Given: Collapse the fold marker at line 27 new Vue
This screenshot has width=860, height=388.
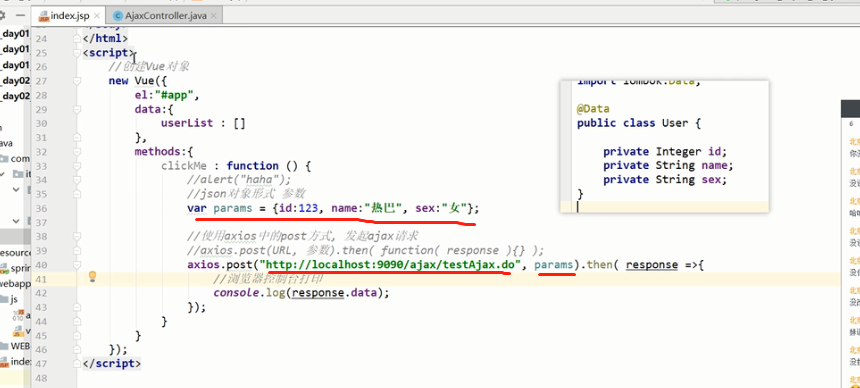Looking at the screenshot, I should [76, 81].
